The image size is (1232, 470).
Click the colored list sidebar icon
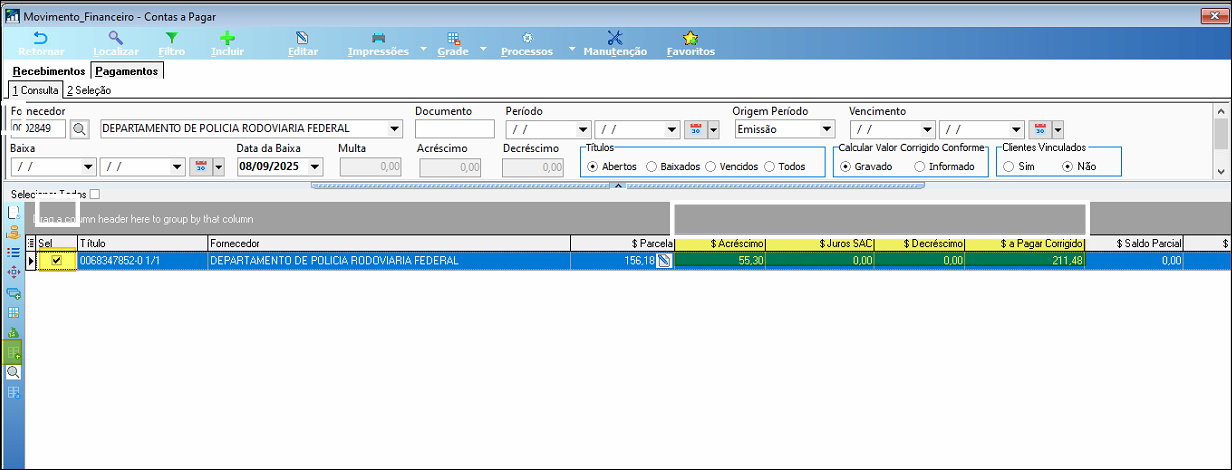pyautogui.click(x=14, y=252)
